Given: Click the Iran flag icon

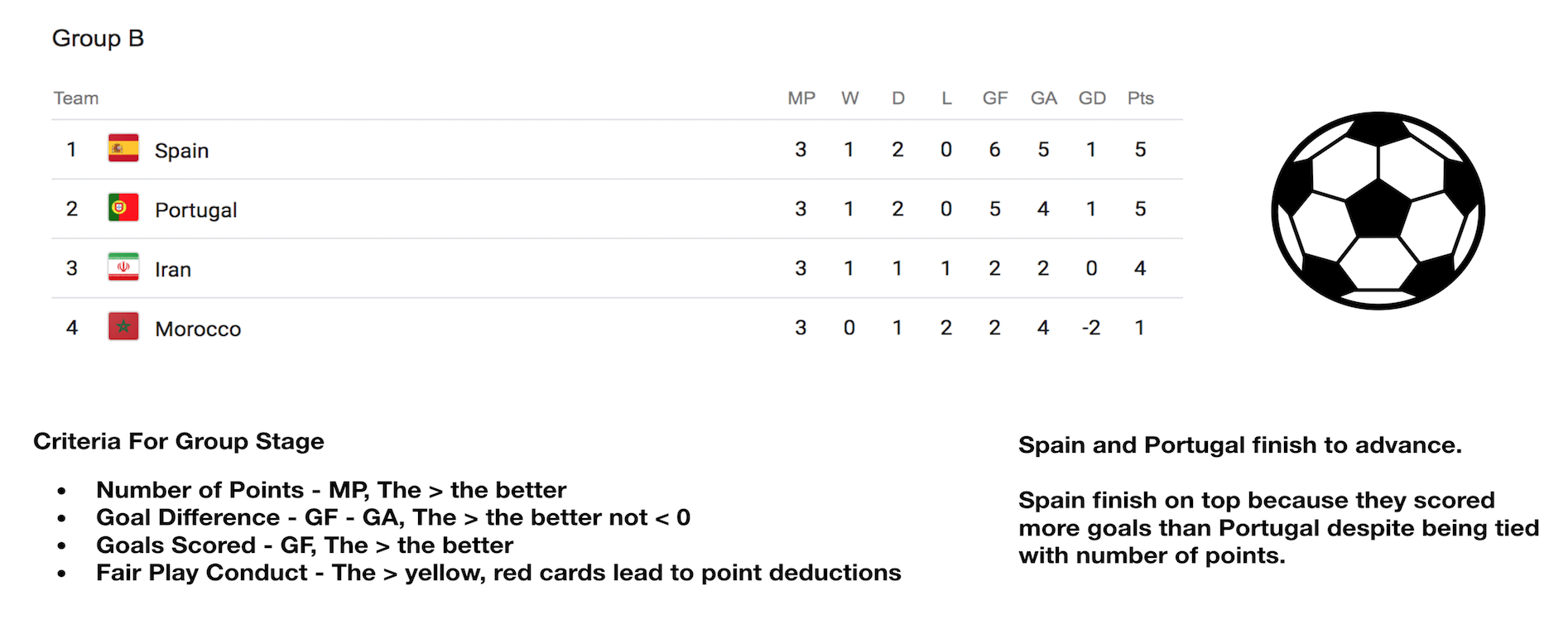Looking at the screenshot, I should click(123, 267).
